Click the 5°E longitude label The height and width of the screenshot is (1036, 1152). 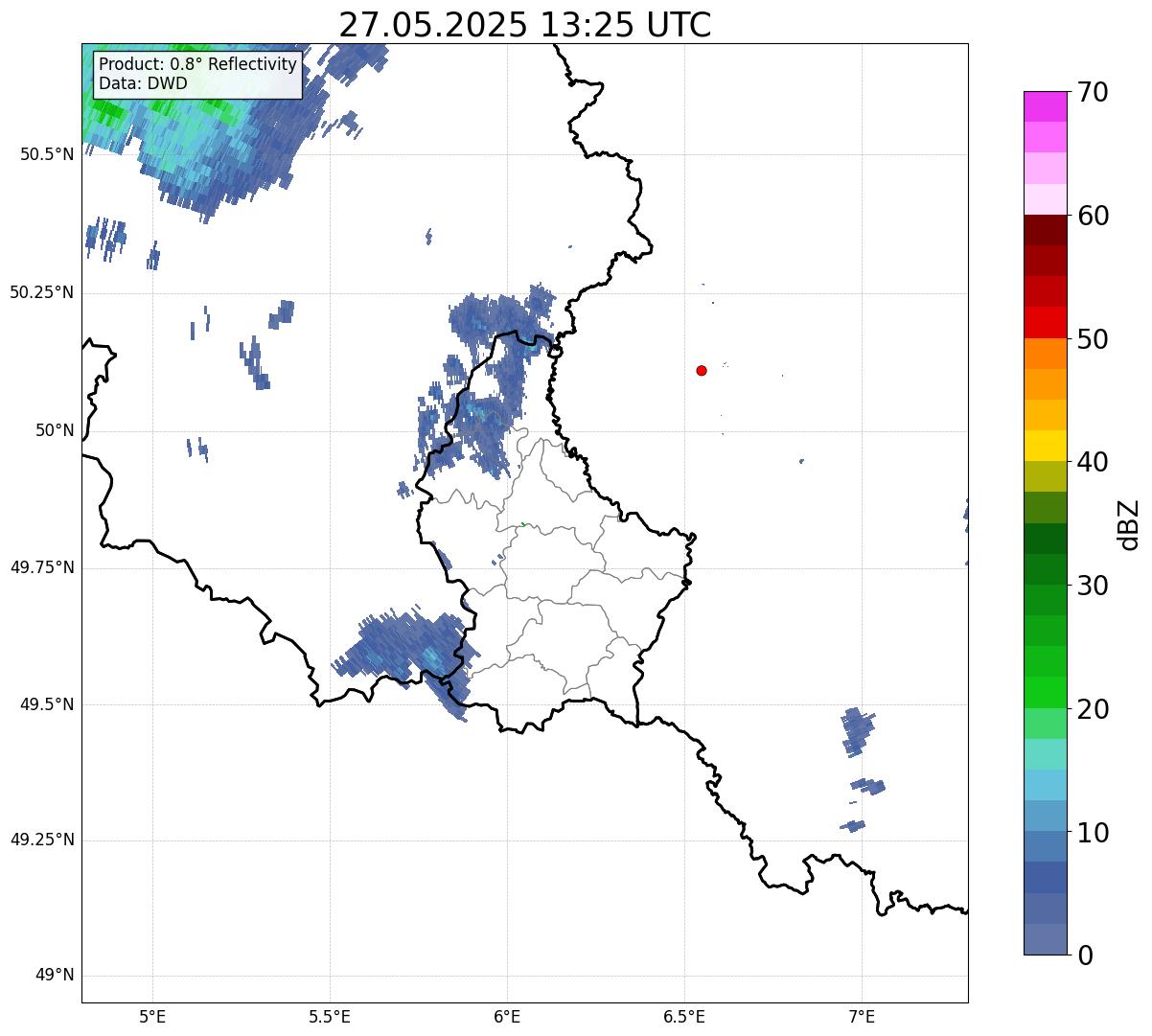point(152,1017)
